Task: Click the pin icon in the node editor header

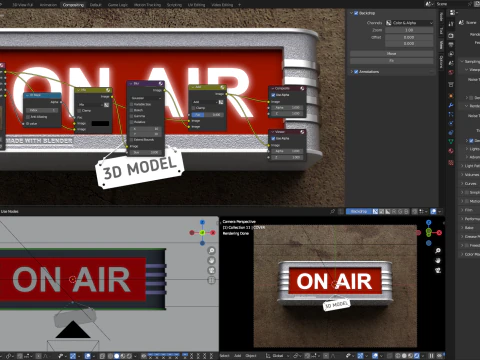Action: coord(332,211)
